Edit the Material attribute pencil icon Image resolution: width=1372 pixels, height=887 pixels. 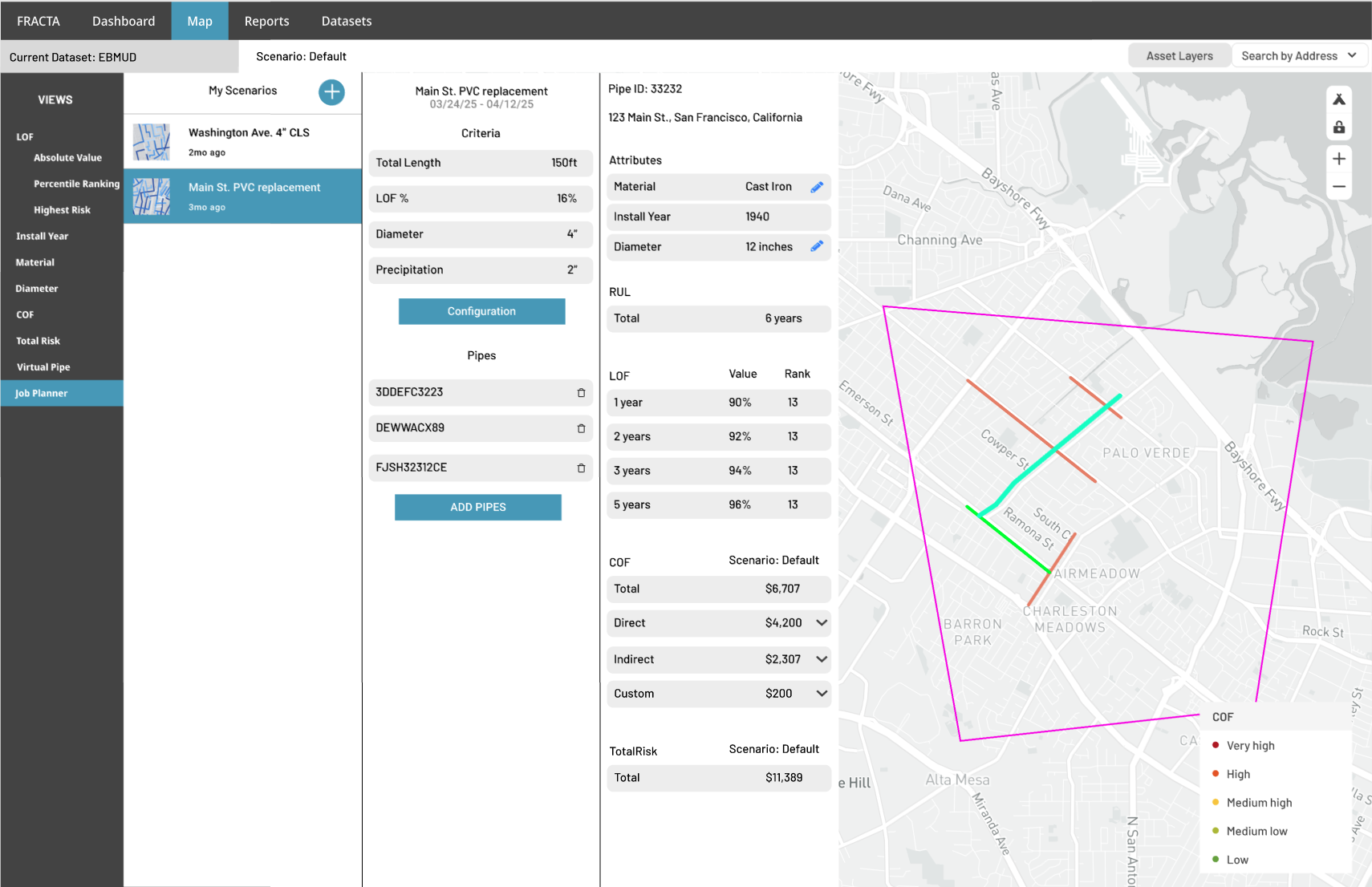(x=817, y=187)
